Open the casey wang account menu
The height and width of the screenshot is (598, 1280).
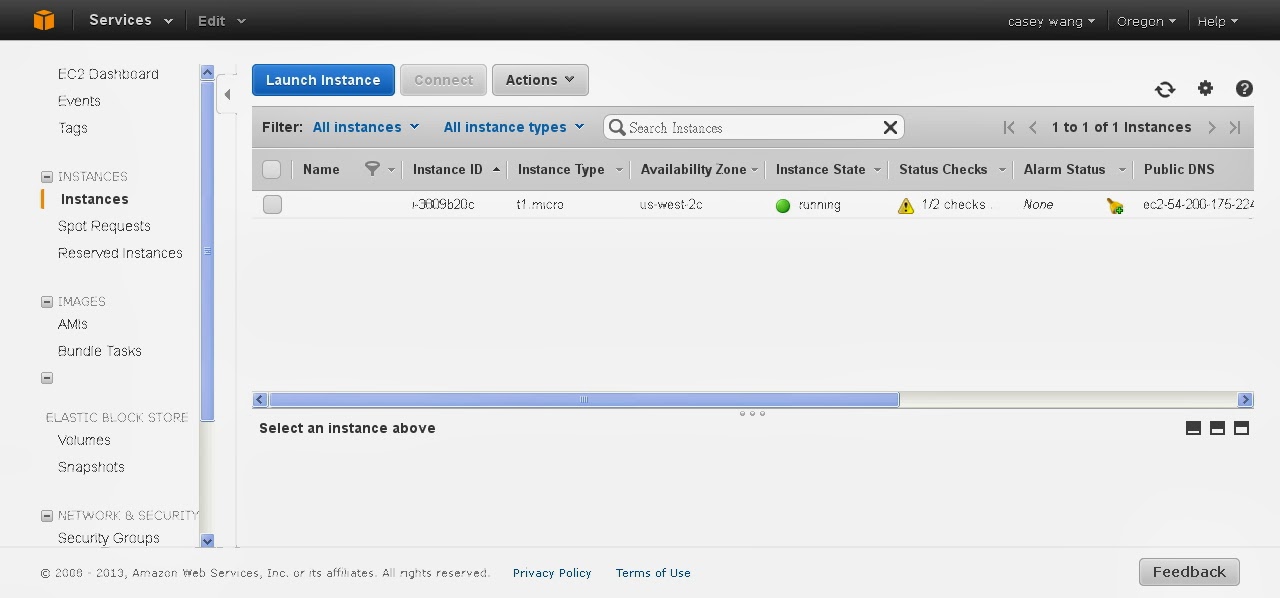(1051, 21)
